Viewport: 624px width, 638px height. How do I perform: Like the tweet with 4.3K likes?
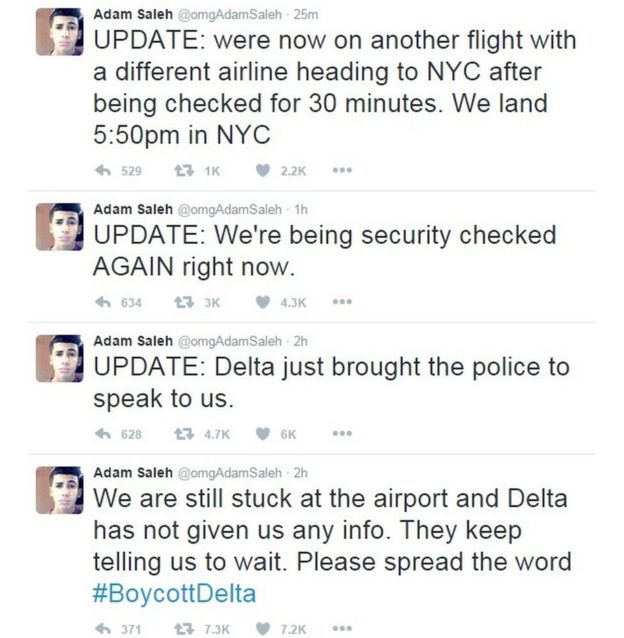point(262,302)
